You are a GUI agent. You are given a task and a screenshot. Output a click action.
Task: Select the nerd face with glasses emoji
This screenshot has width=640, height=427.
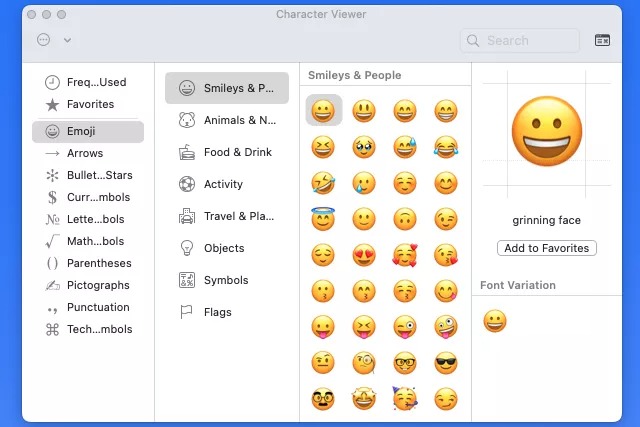tap(405, 363)
